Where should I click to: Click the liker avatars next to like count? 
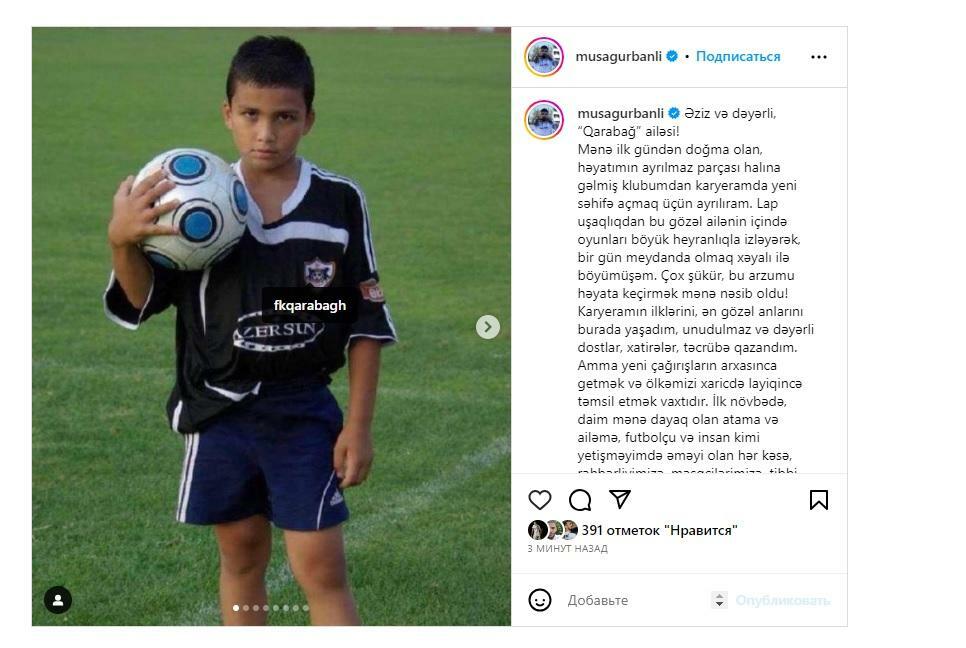(553, 530)
